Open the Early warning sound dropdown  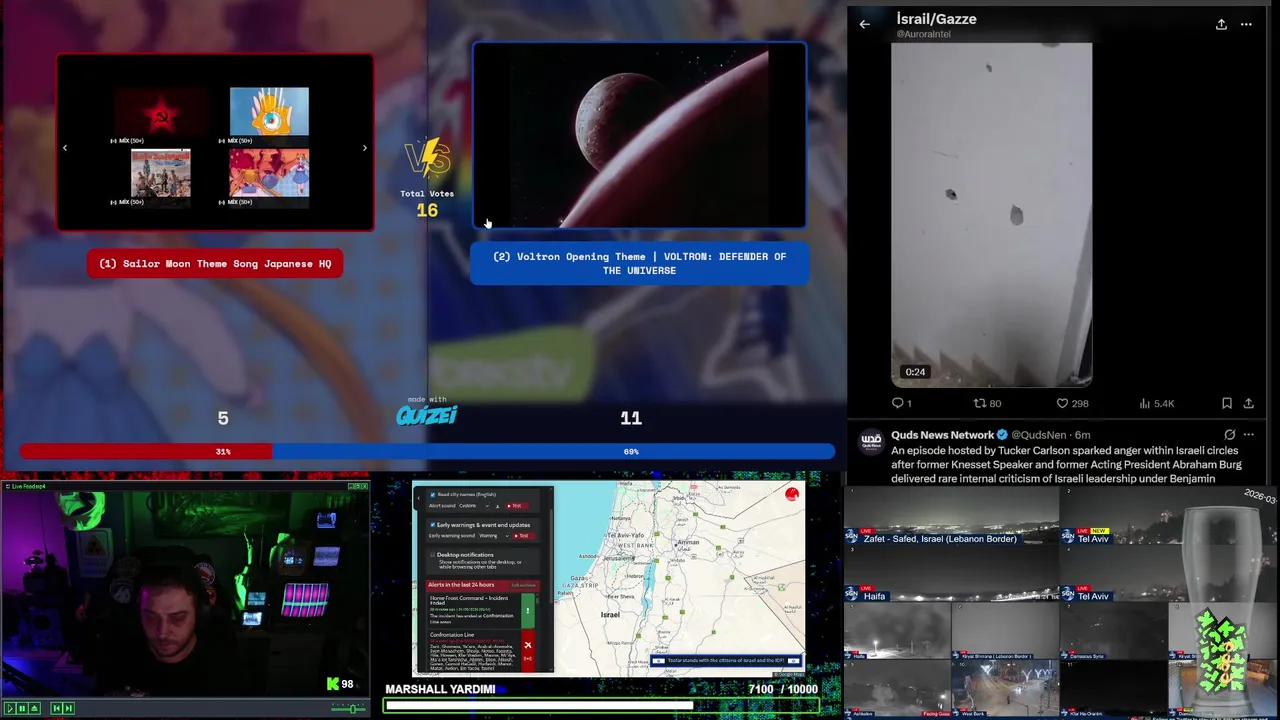pos(494,536)
